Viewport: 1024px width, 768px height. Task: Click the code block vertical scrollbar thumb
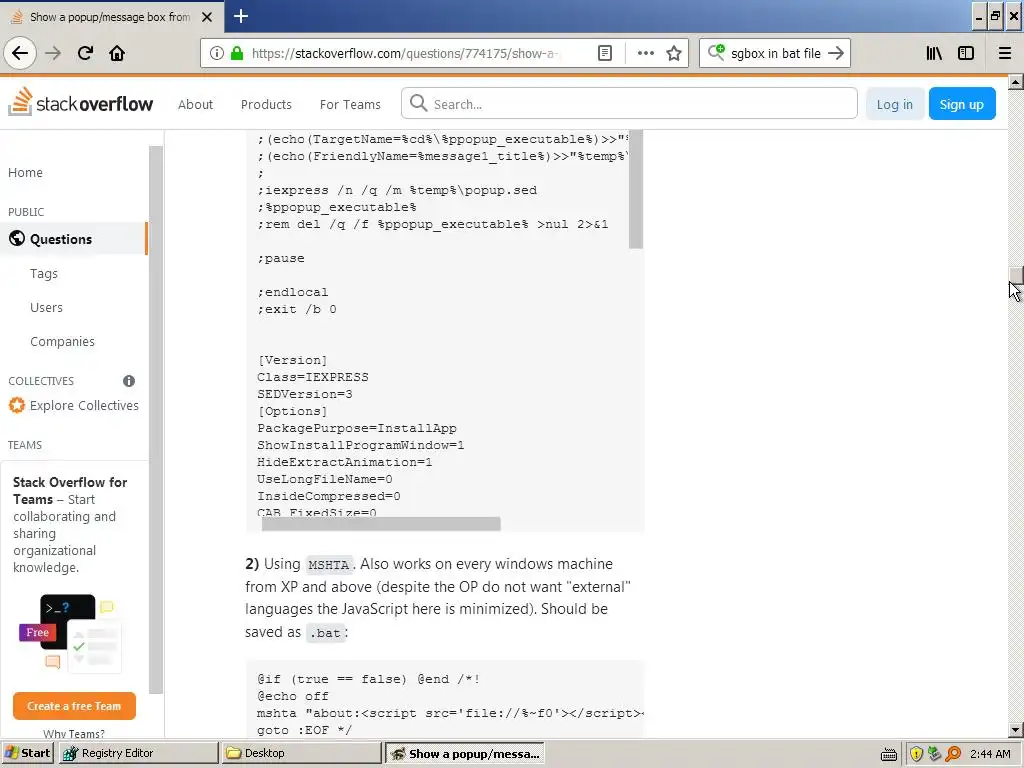pyautogui.click(x=635, y=189)
